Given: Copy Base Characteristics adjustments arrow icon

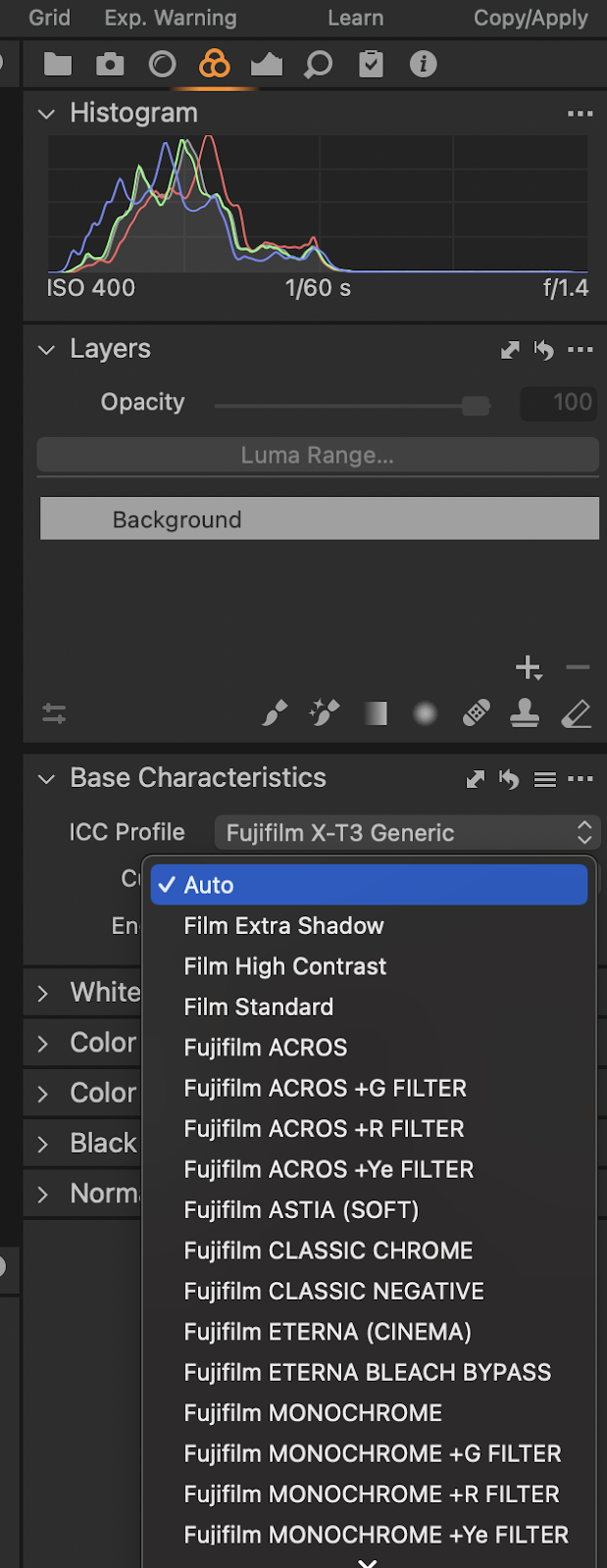Looking at the screenshot, I should [x=476, y=779].
